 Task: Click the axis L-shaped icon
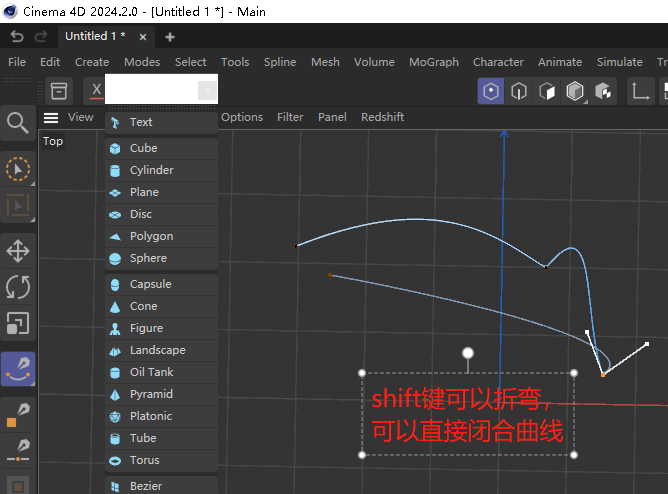coord(640,91)
